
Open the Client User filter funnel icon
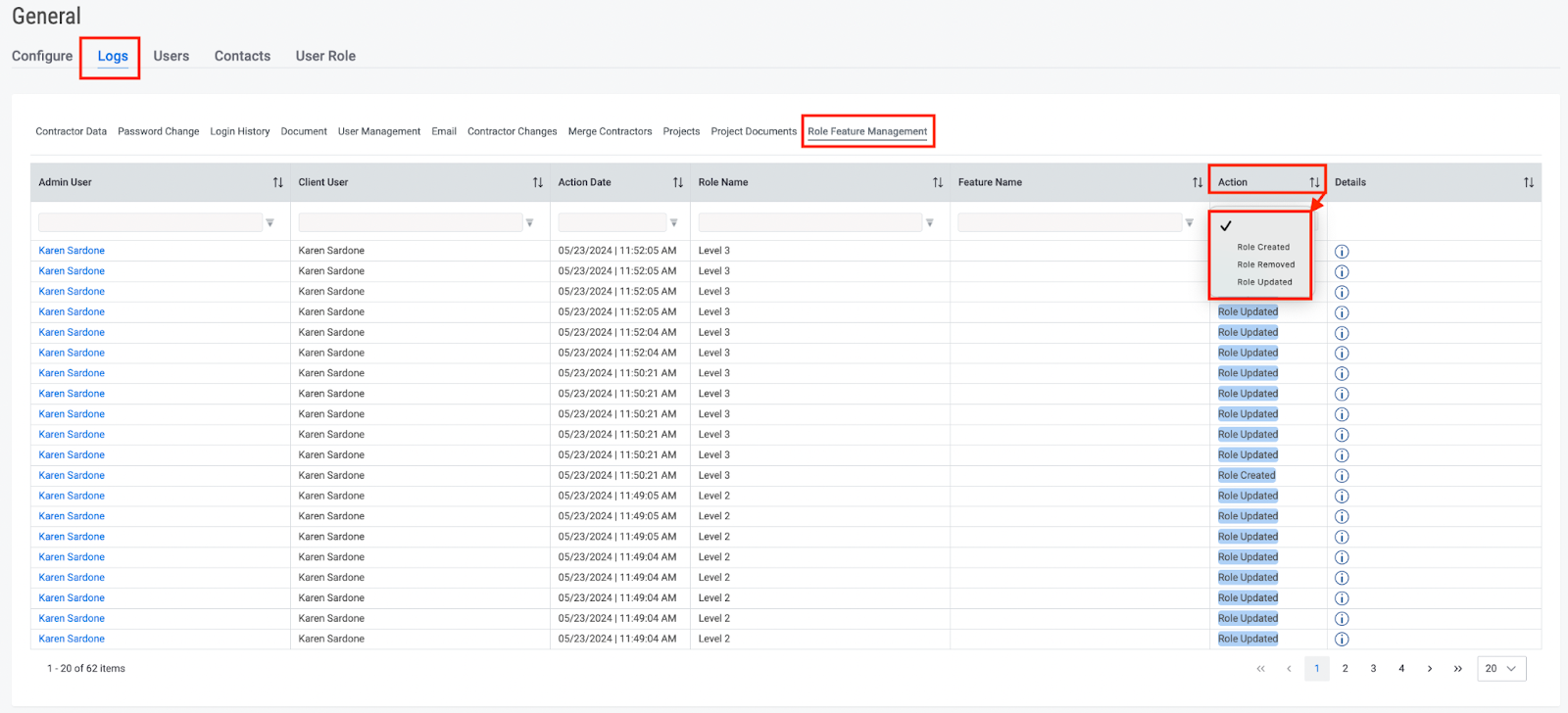pyautogui.click(x=529, y=223)
